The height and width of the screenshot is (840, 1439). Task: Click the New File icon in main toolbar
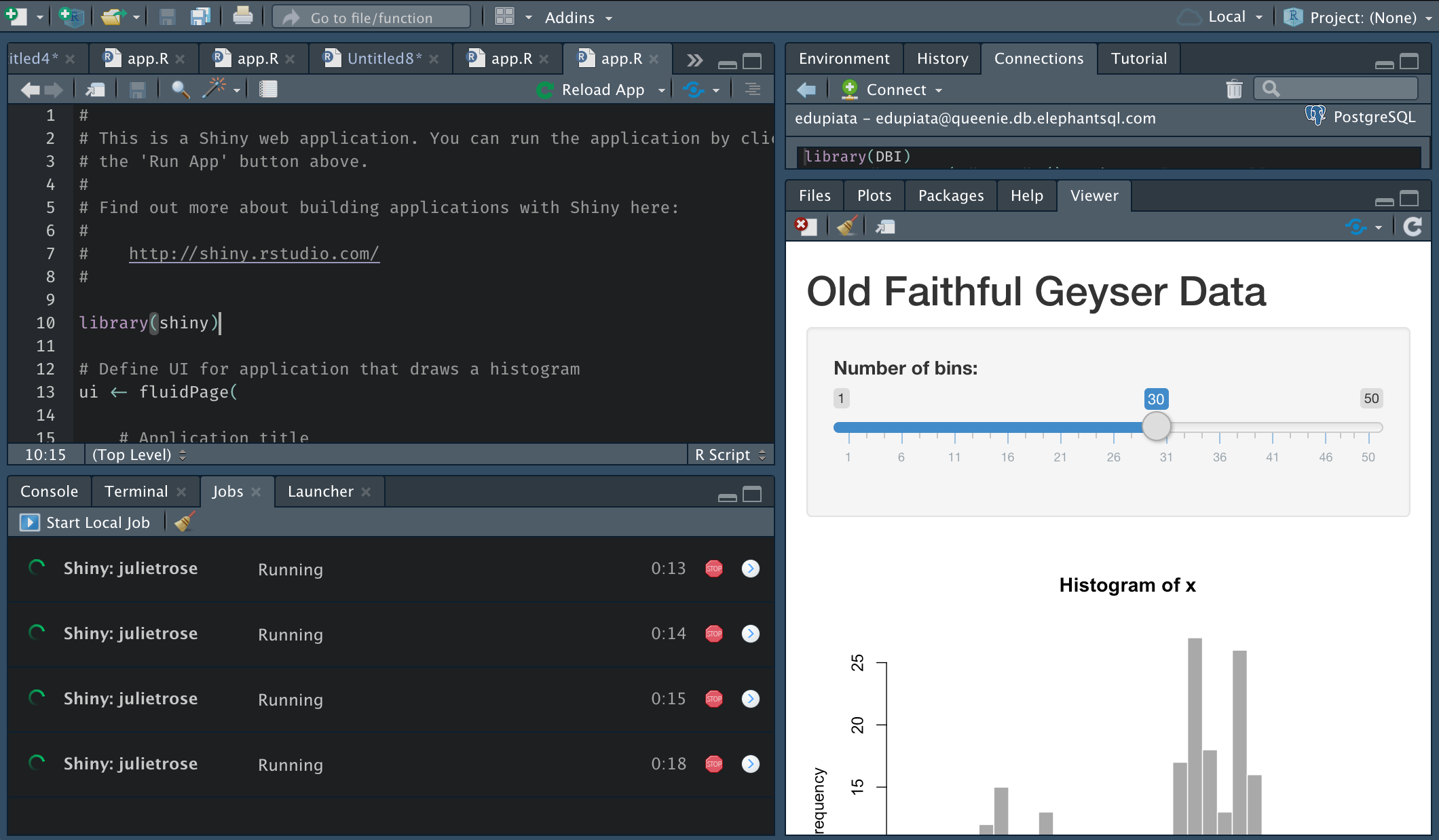point(16,16)
